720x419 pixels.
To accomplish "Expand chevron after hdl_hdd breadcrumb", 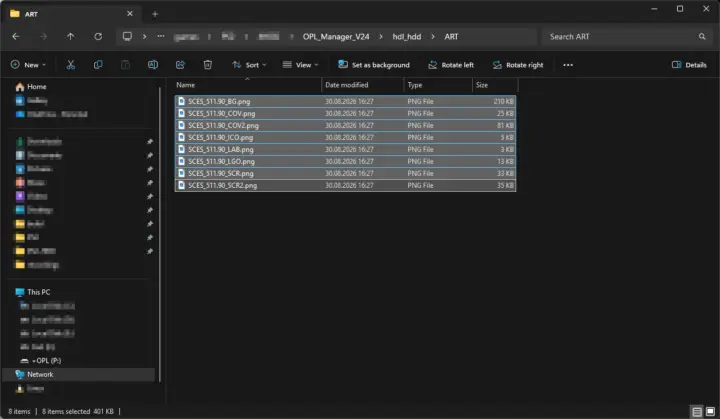I will coord(433,36).
